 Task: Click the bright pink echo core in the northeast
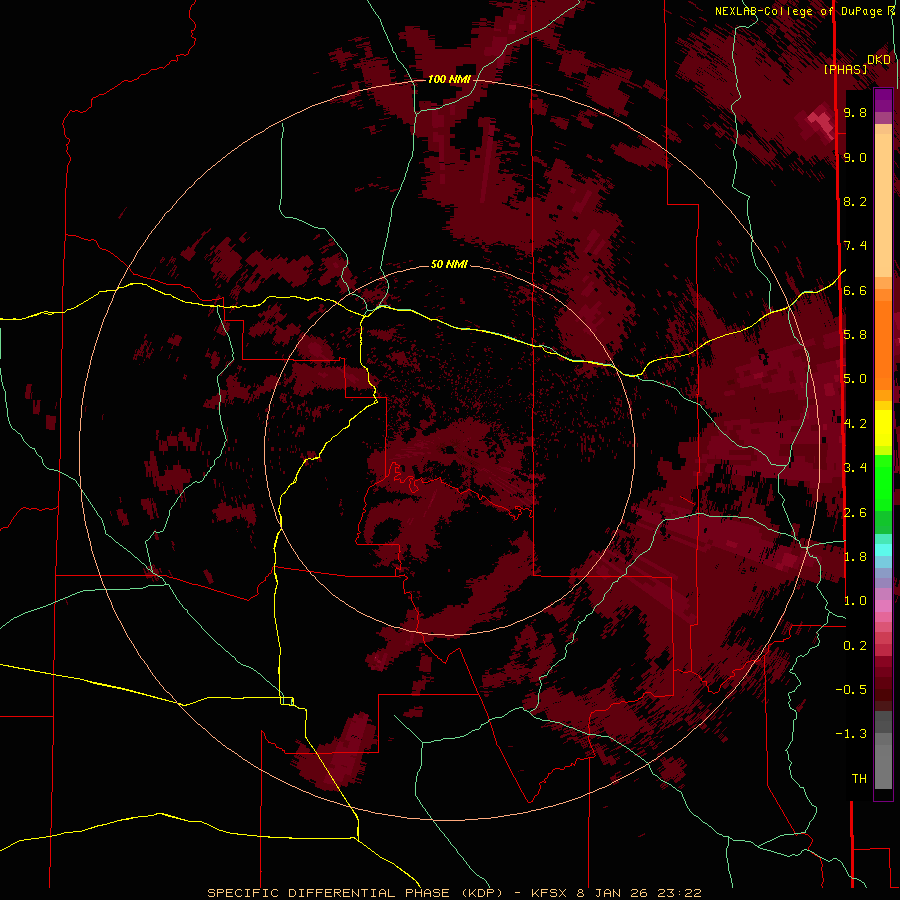[821, 123]
